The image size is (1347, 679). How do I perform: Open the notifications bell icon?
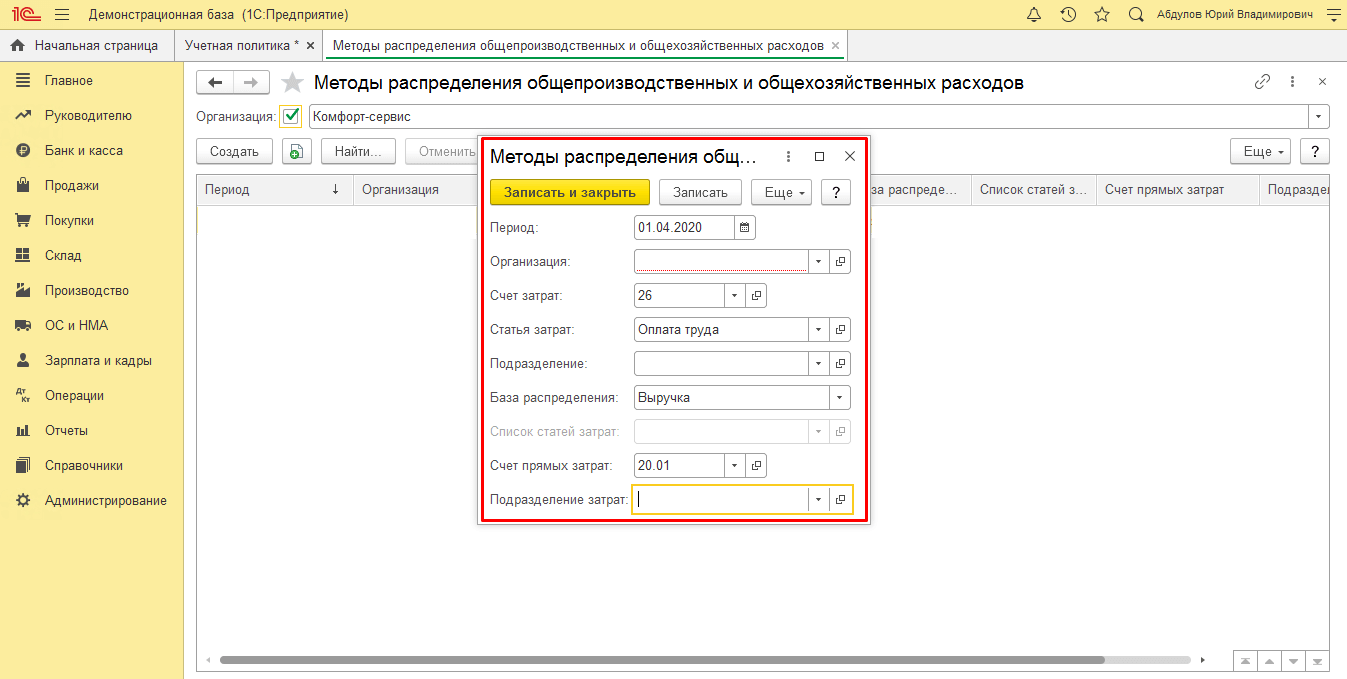coord(1034,15)
